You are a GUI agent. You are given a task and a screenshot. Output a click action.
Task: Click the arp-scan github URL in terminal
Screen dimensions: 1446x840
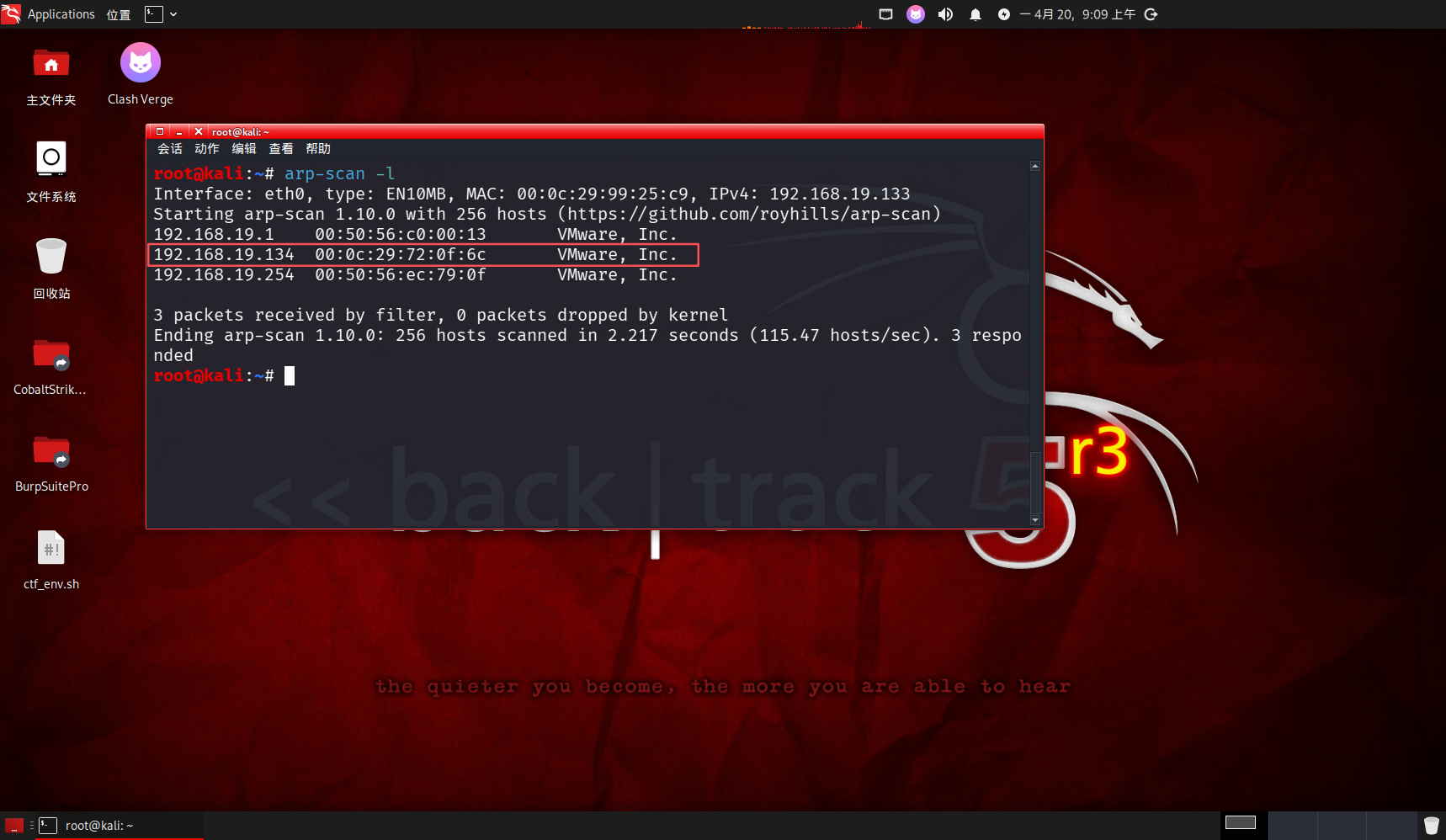click(x=749, y=214)
